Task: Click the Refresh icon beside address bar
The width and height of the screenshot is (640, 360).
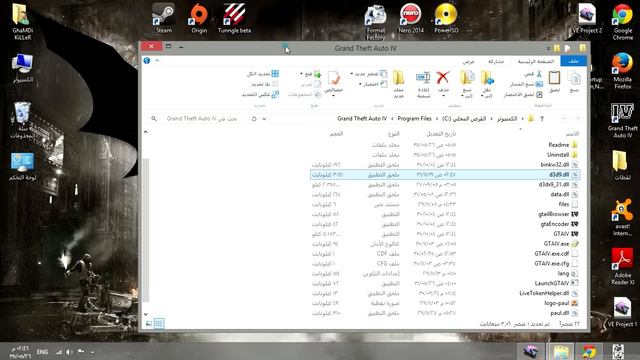Action: 254,119
